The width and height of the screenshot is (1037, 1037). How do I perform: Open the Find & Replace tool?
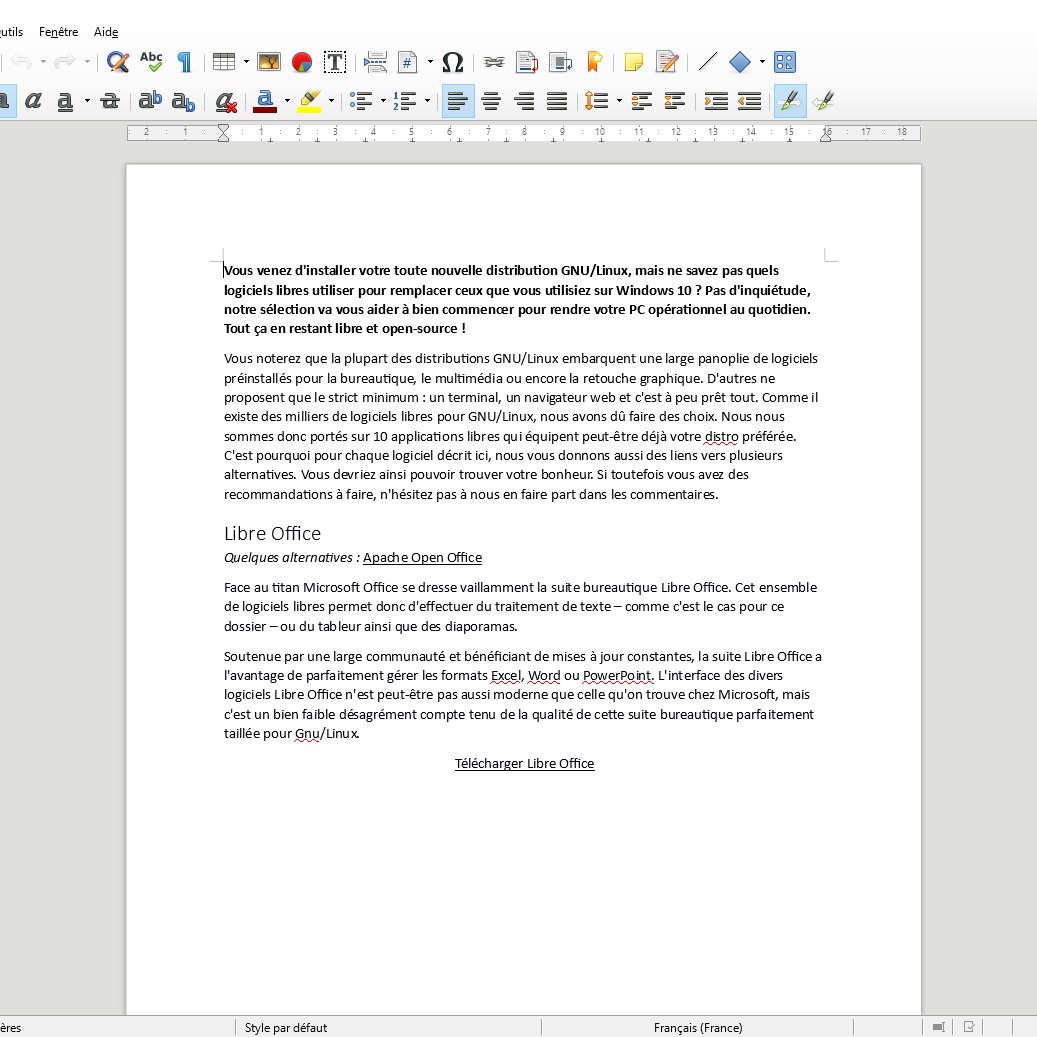(x=118, y=62)
